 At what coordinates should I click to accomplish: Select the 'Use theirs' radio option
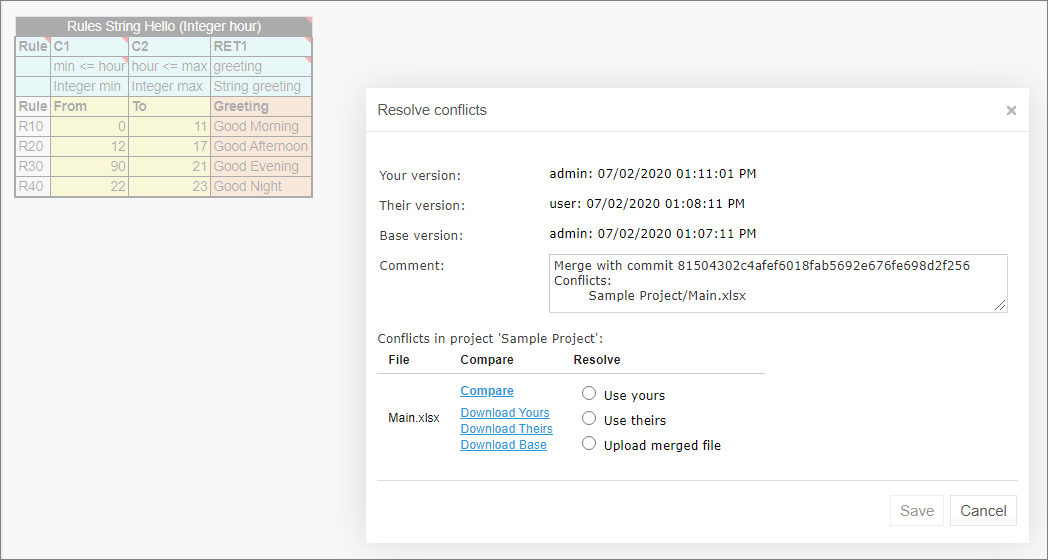click(x=589, y=419)
